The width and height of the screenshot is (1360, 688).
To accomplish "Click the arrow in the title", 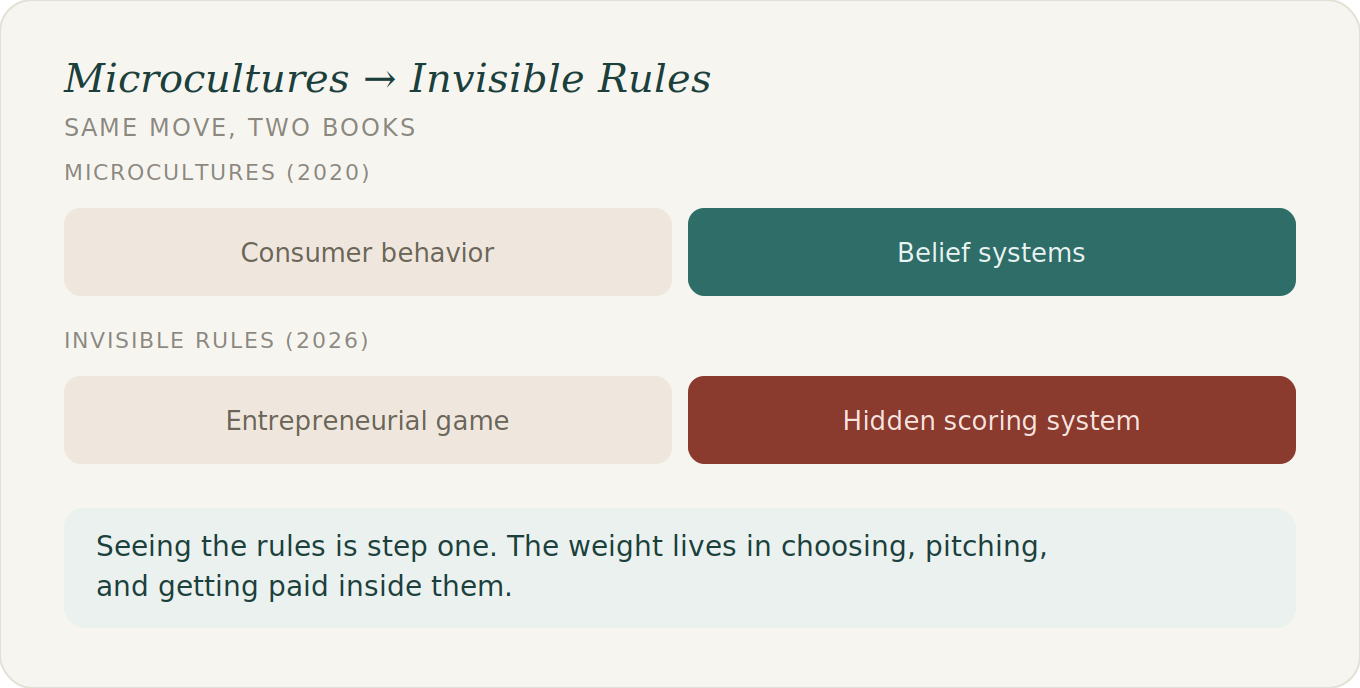I will (x=379, y=79).
